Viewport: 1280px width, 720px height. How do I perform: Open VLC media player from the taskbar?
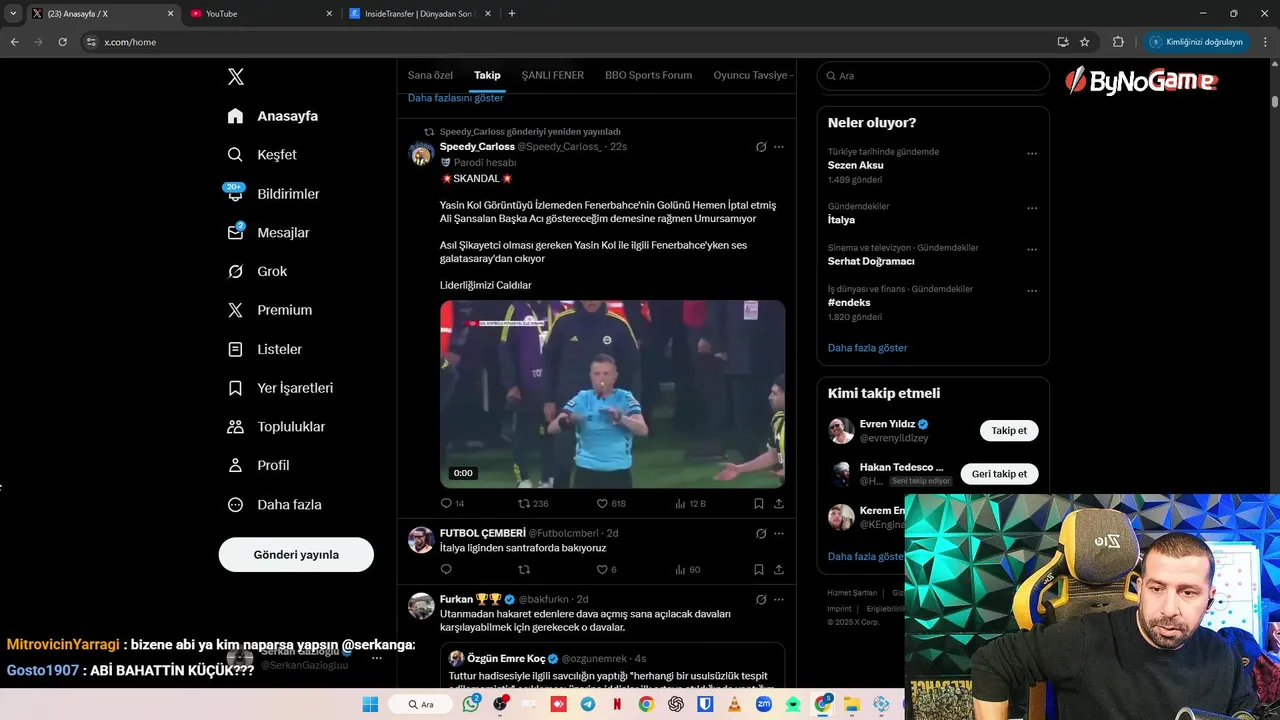point(734,704)
